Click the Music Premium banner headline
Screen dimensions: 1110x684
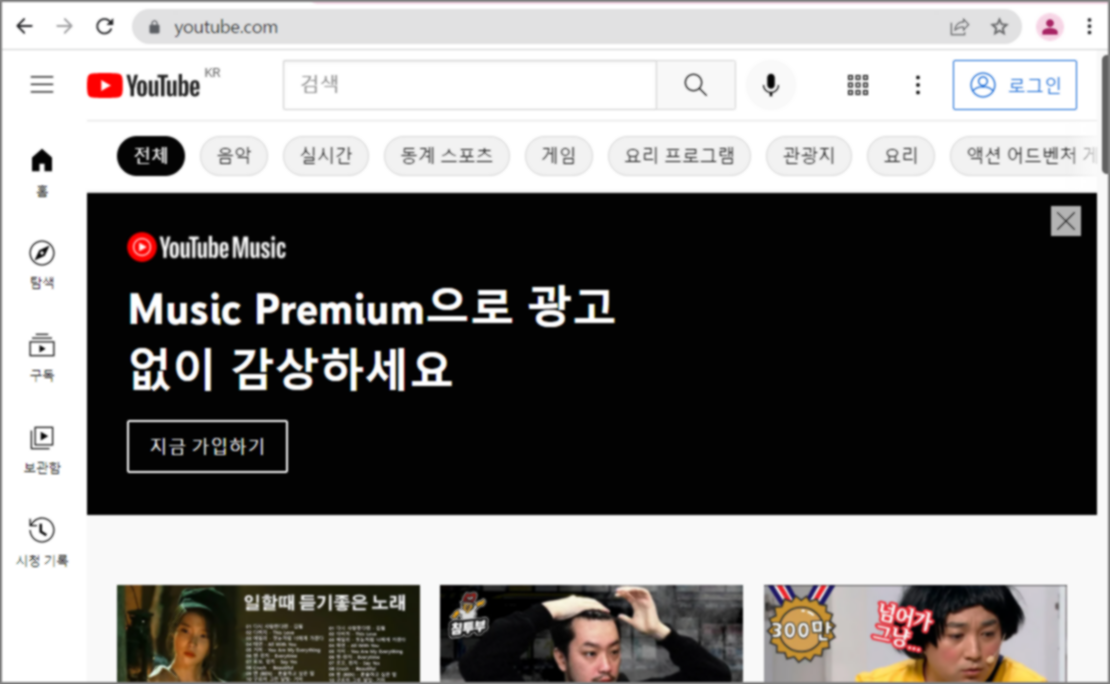(372, 338)
